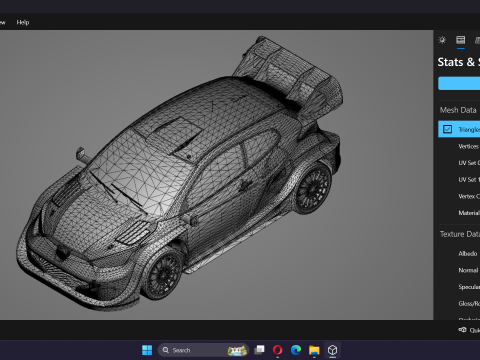Viewport: 480px width, 360px height.
Task: Select the Stats & Shading panel tab icon
Action: 461,40
